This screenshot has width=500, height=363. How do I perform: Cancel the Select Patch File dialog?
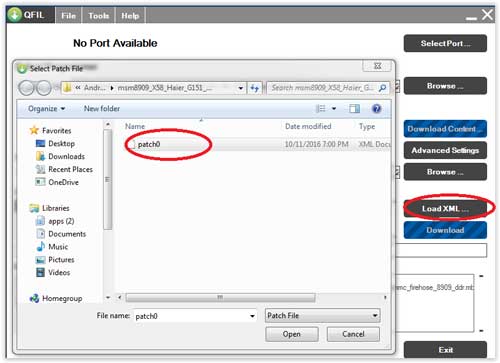(353, 334)
